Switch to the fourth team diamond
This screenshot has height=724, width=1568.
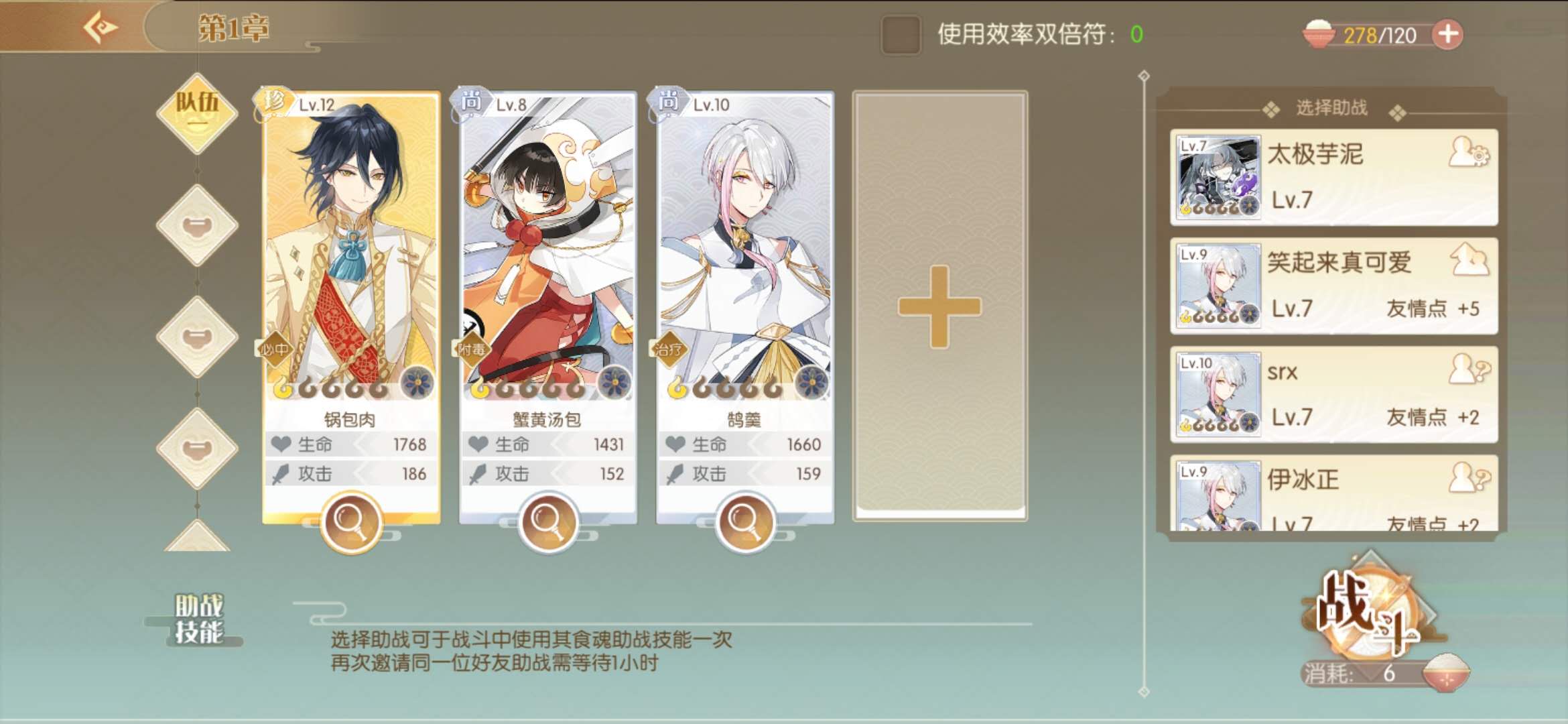[x=197, y=448]
